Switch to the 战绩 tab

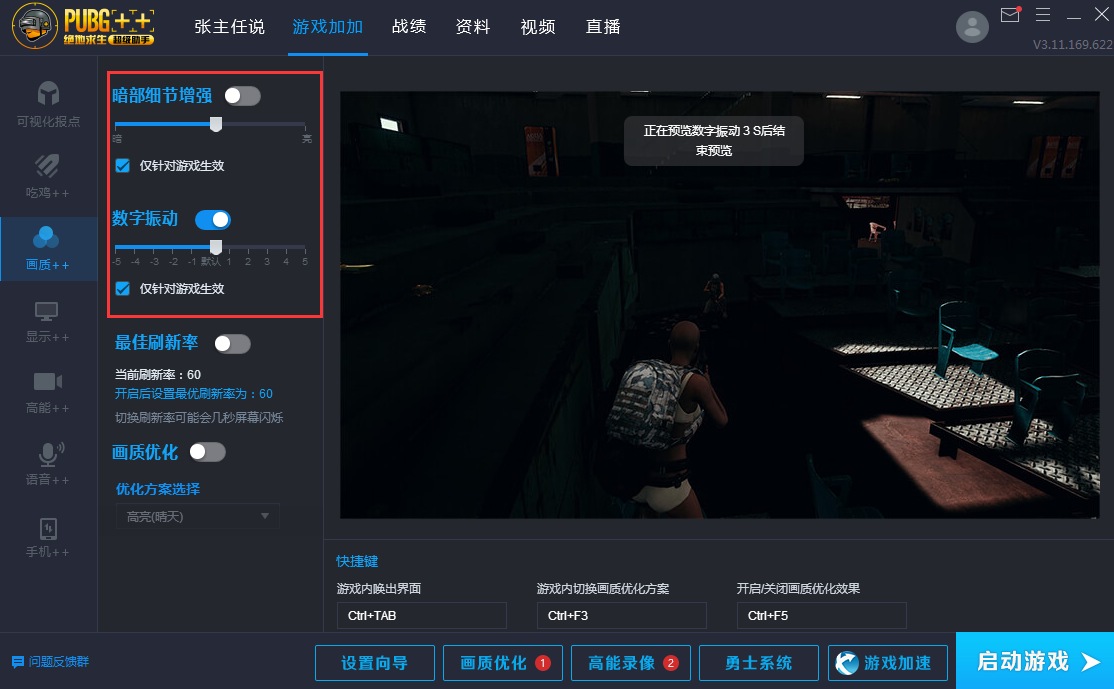[x=409, y=27]
